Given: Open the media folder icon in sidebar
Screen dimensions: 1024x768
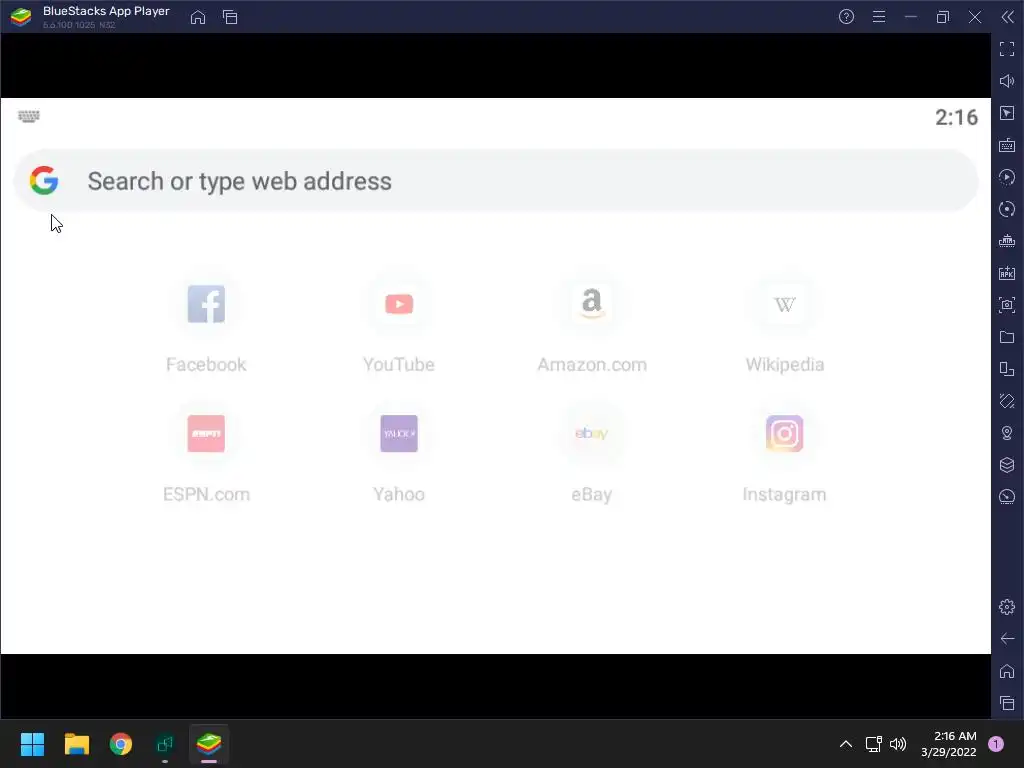Looking at the screenshot, I should (1007, 337).
